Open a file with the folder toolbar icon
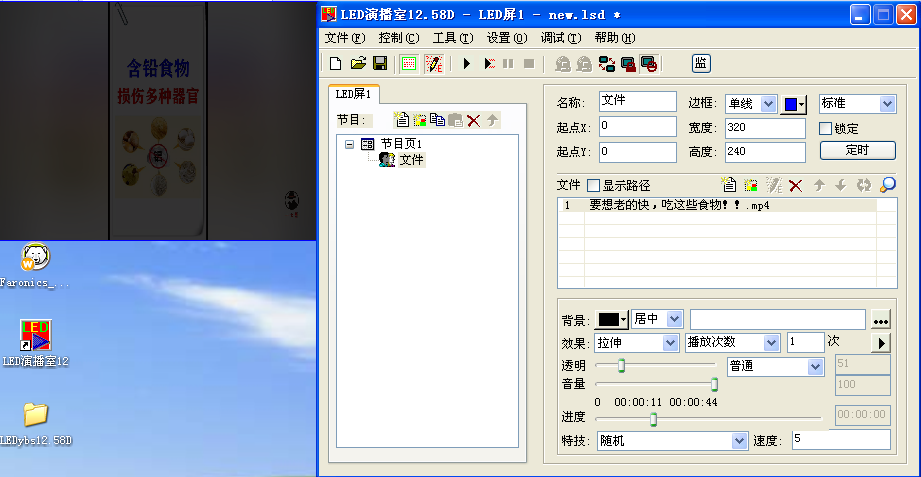This screenshot has width=921, height=477. [358, 63]
